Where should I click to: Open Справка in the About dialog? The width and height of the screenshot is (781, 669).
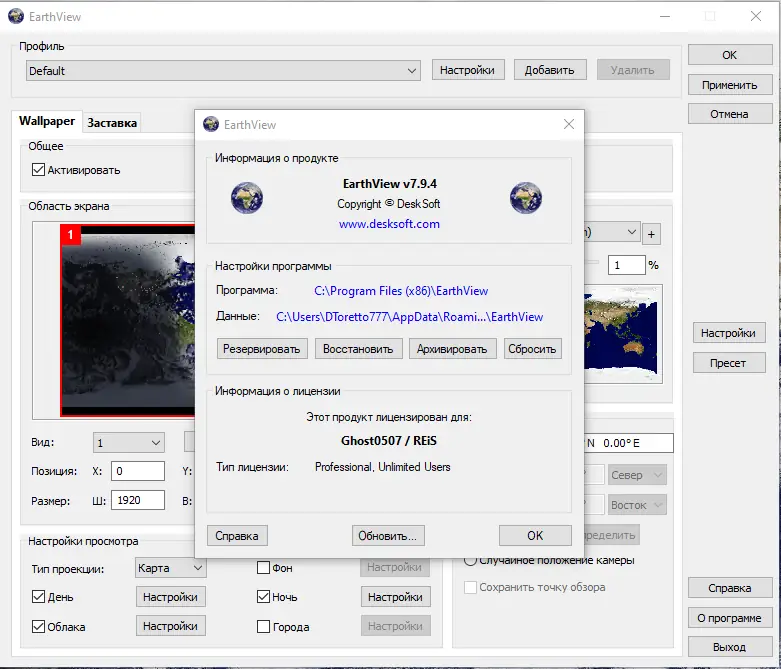[x=237, y=535]
